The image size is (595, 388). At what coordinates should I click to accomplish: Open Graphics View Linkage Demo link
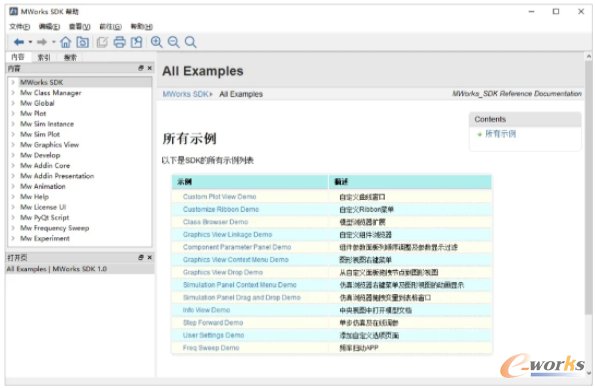[x=227, y=235]
